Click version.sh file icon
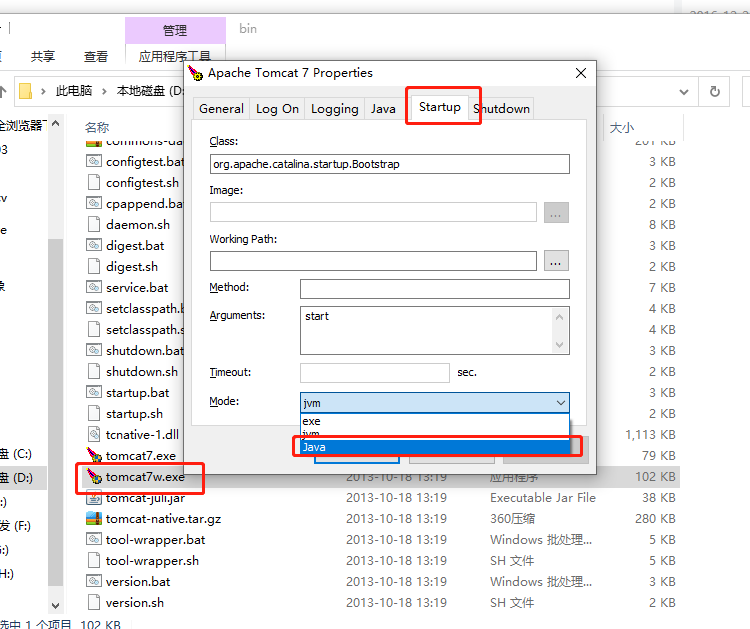This screenshot has width=750, height=629. pyautogui.click(x=94, y=602)
